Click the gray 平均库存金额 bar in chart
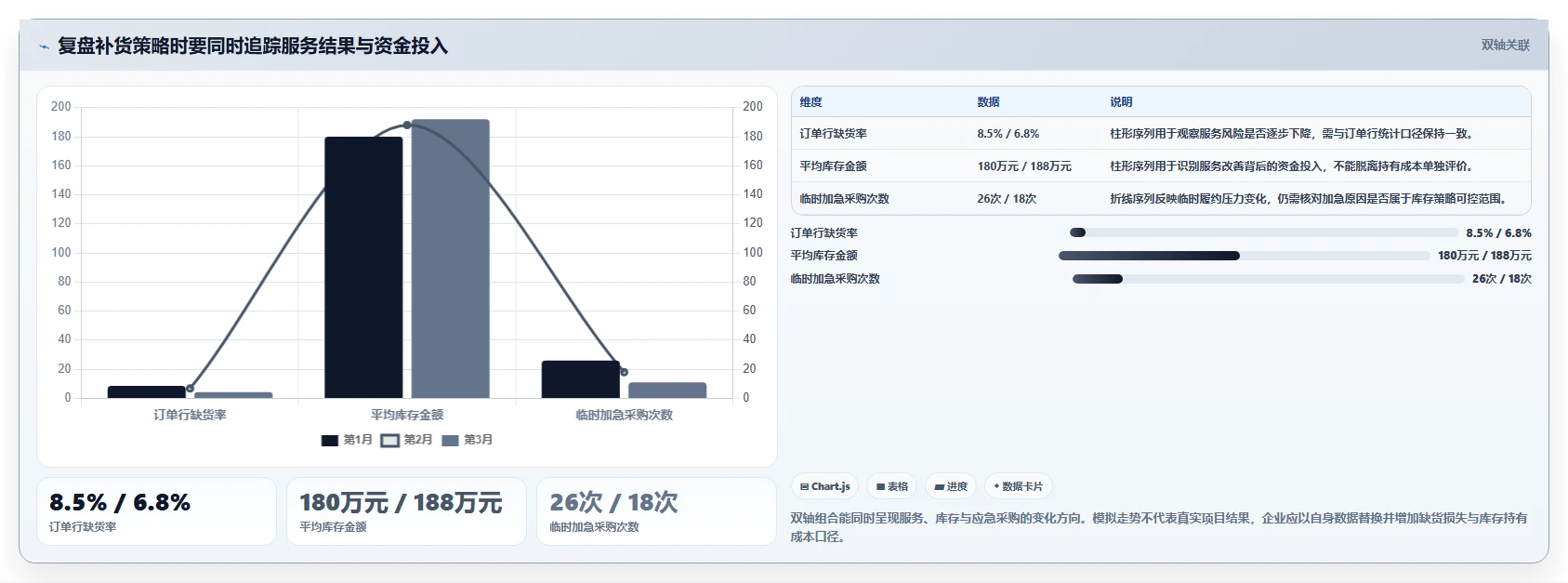Screen dimensions: 1568x583 [x=451, y=258]
